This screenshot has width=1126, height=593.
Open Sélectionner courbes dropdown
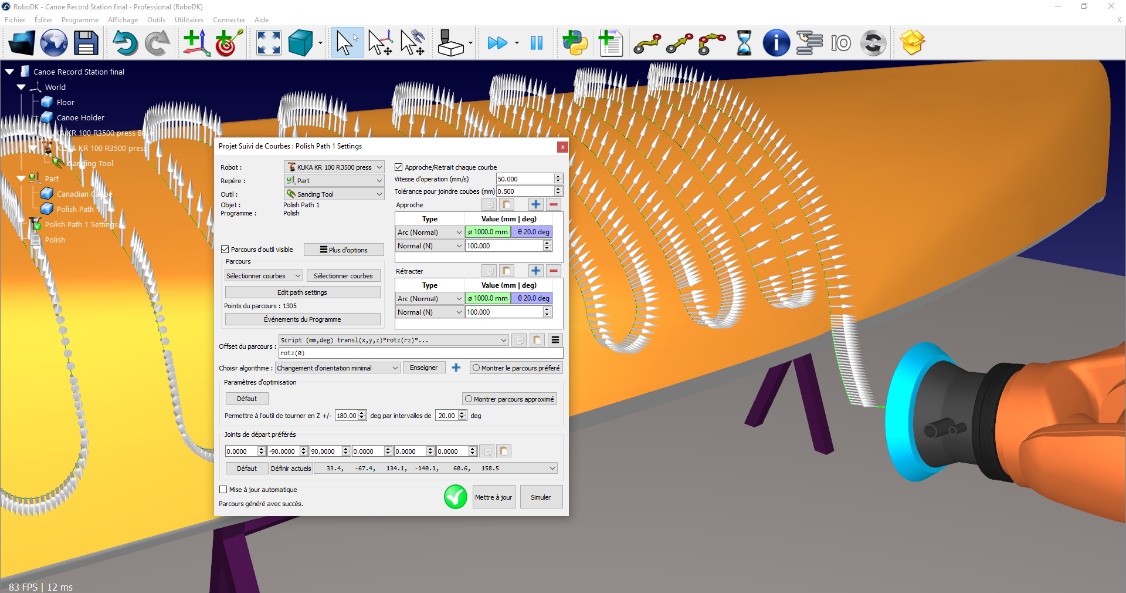(263, 276)
